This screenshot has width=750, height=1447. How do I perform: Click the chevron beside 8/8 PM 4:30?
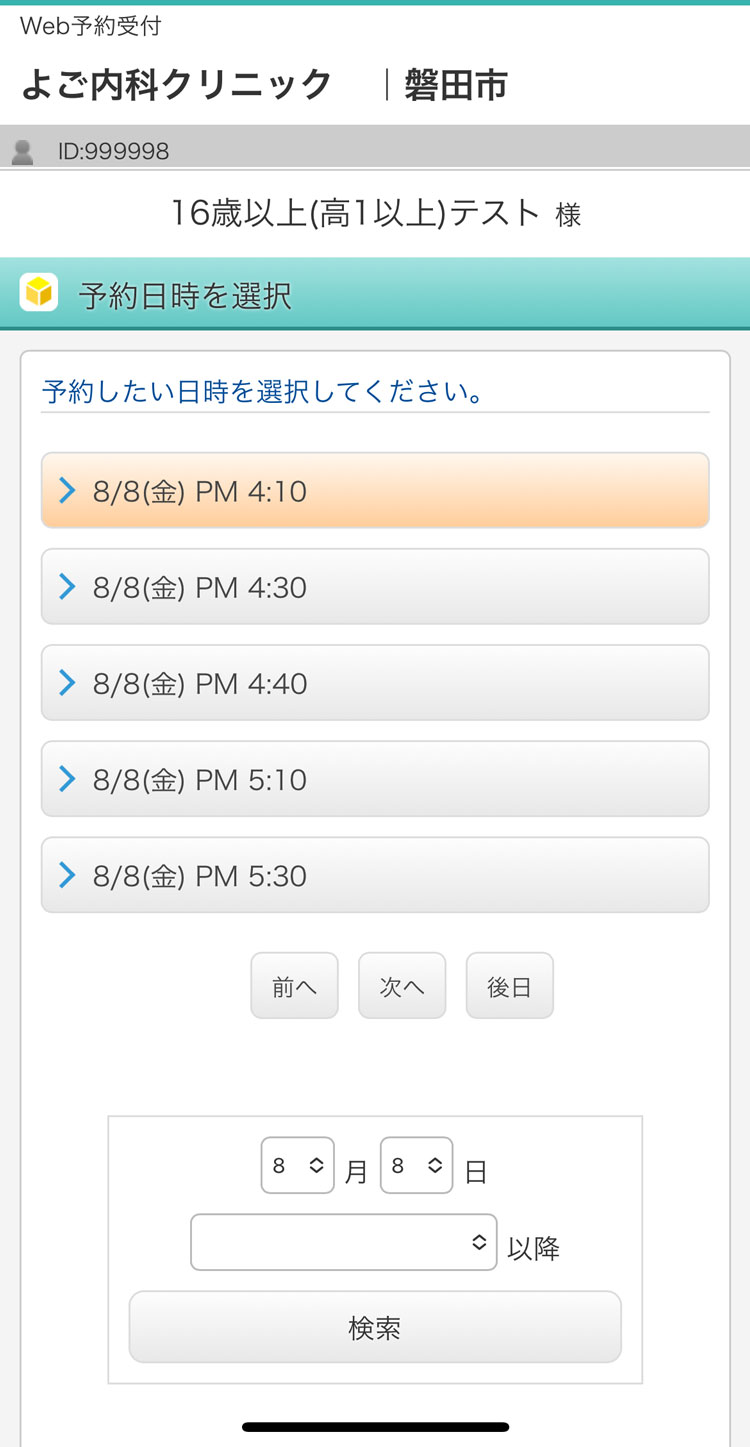point(67,586)
